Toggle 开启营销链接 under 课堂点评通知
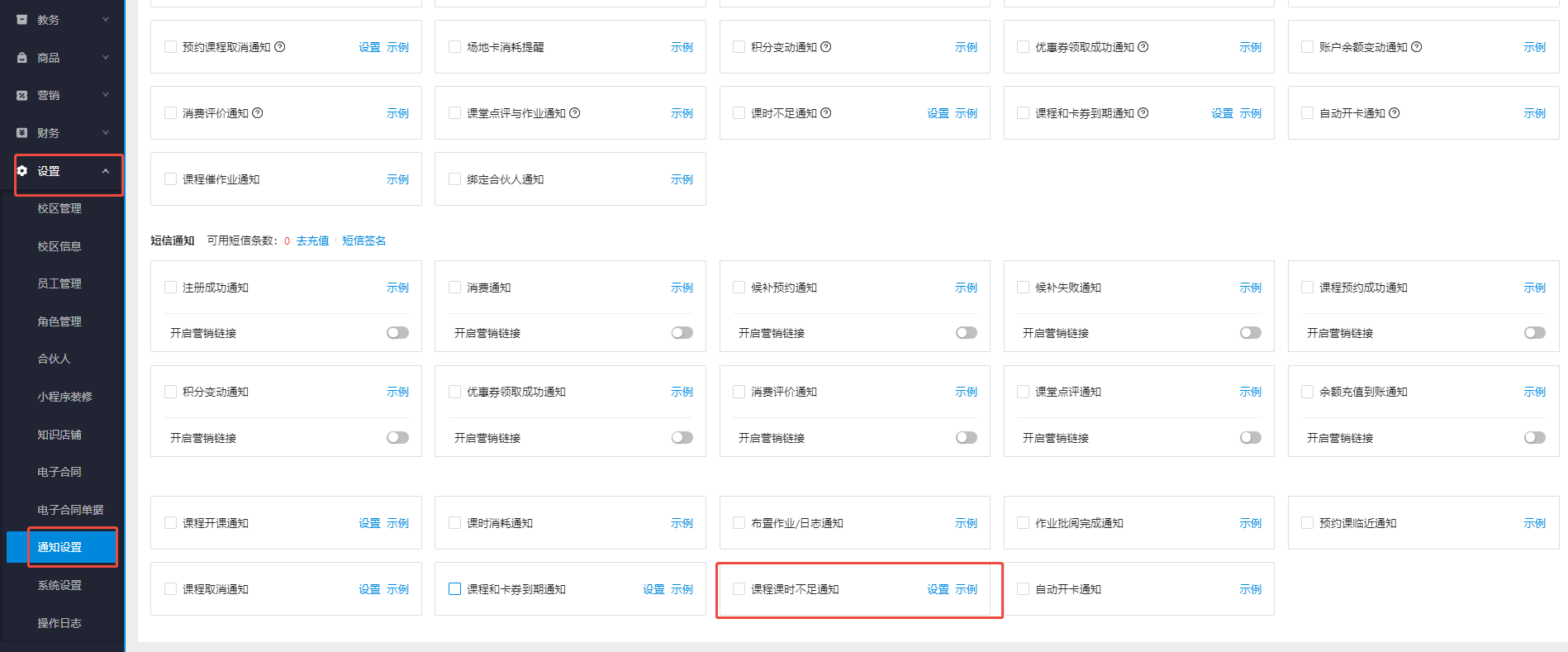 coord(1250,438)
